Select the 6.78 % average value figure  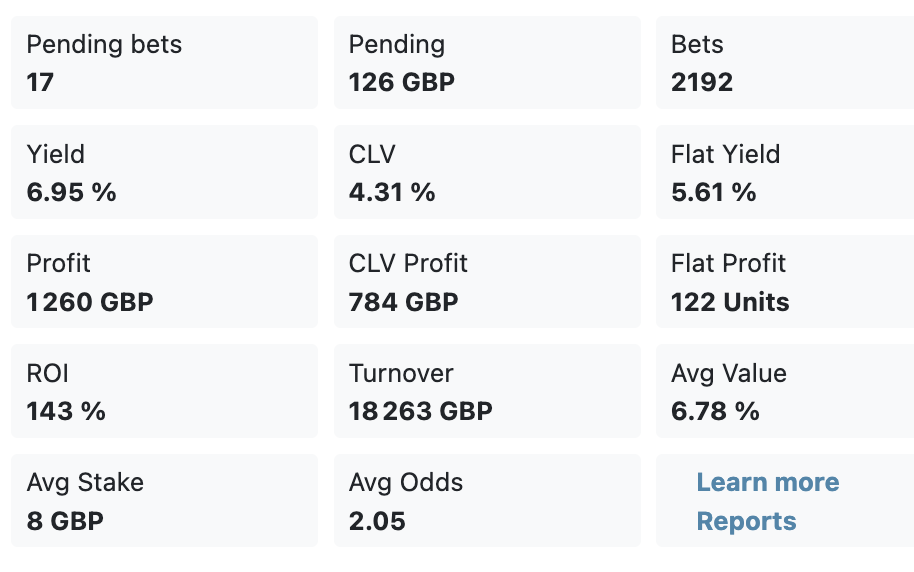[715, 411]
